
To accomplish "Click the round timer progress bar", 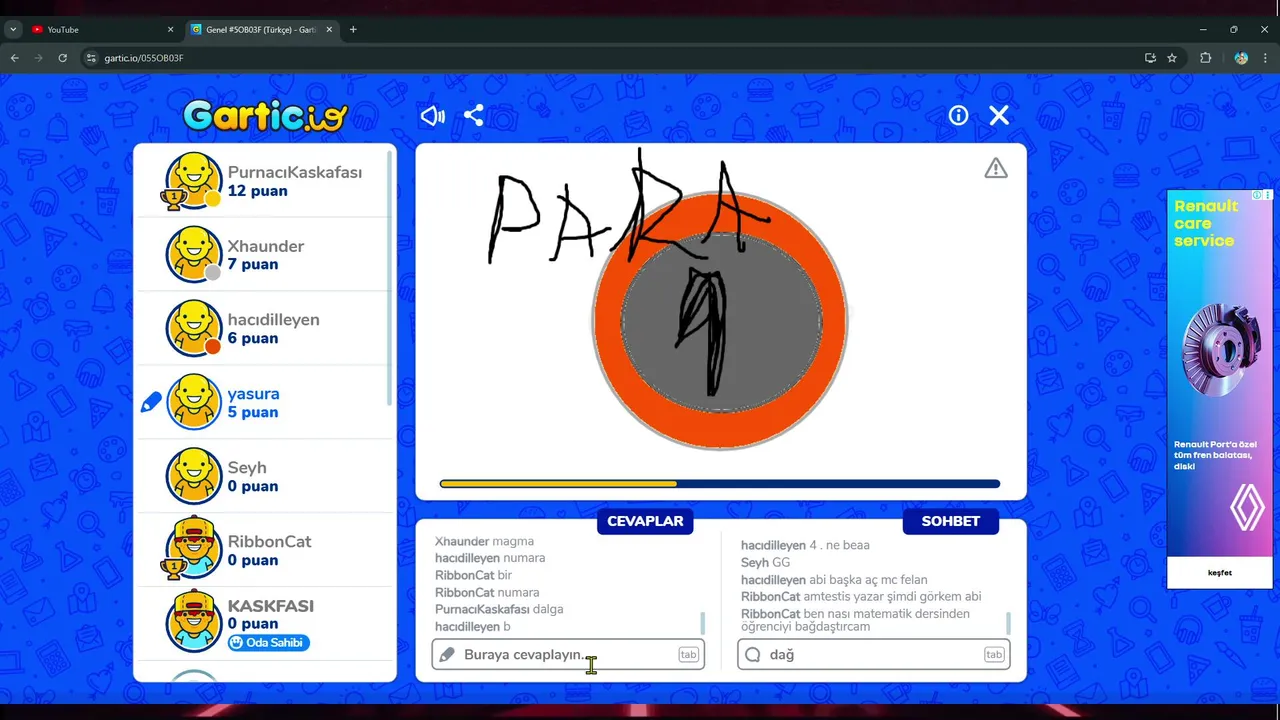I will 720,484.
